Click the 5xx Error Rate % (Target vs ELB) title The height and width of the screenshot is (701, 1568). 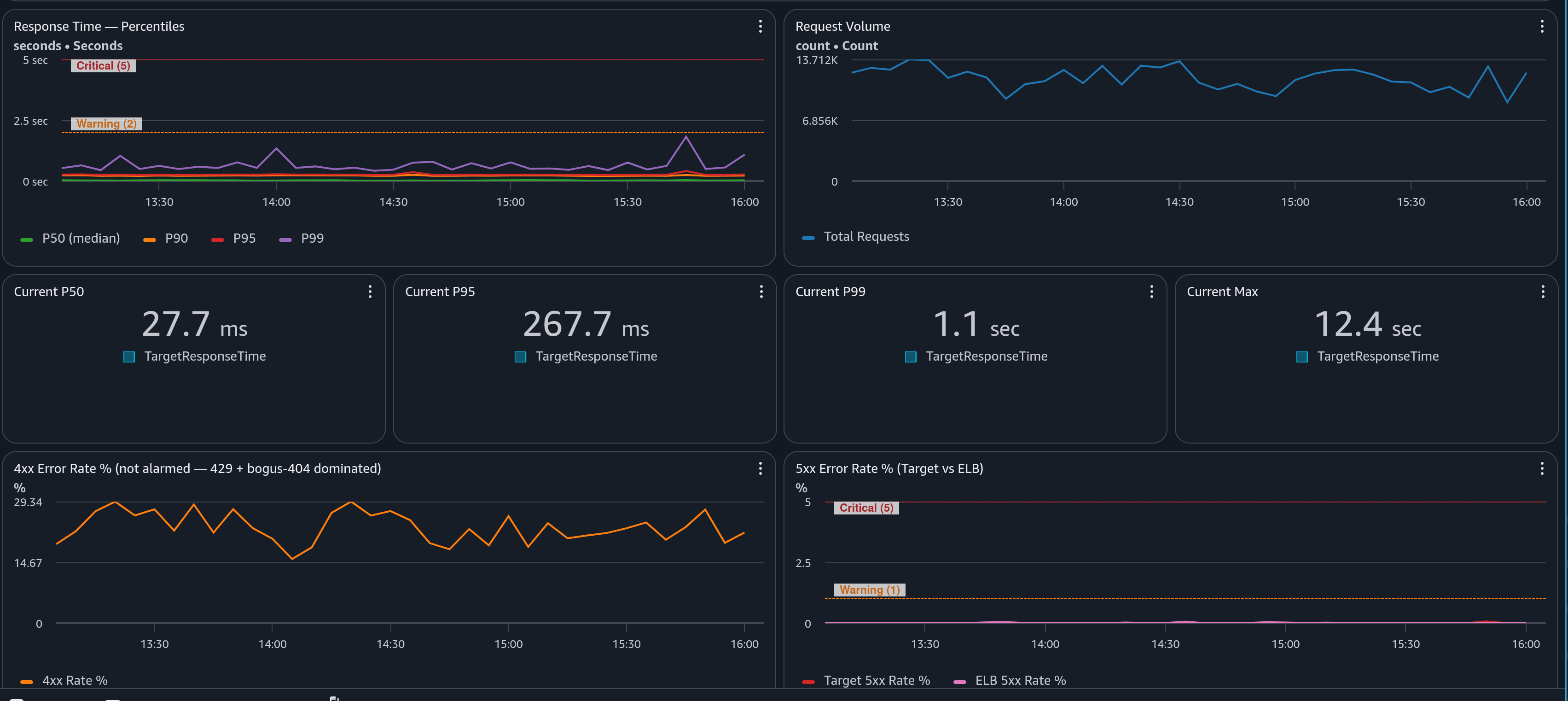pyautogui.click(x=889, y=468)
